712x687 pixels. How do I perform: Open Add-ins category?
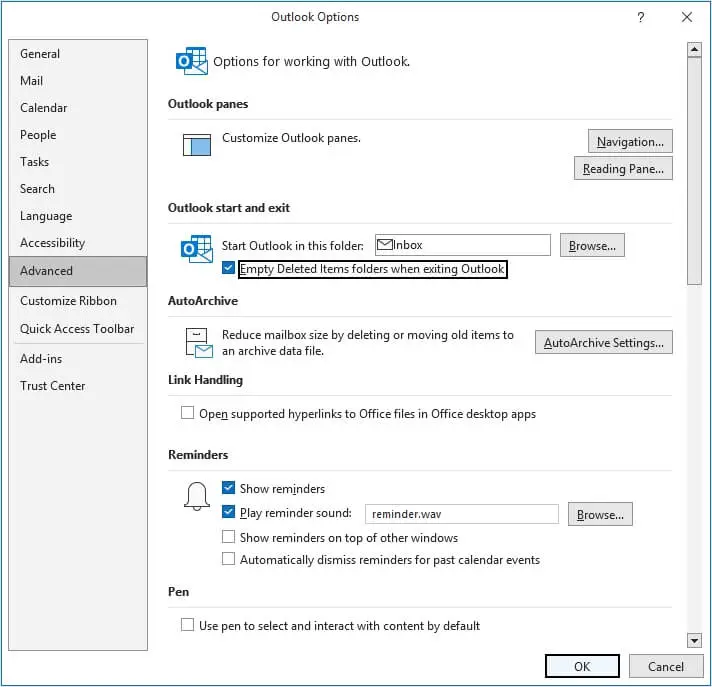pos(78,359)
